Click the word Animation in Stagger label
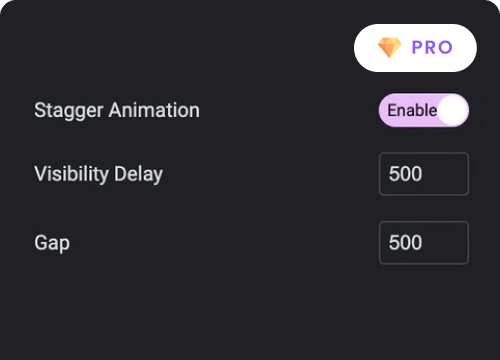Screen dimensions: 500x360 click(154, 110)
